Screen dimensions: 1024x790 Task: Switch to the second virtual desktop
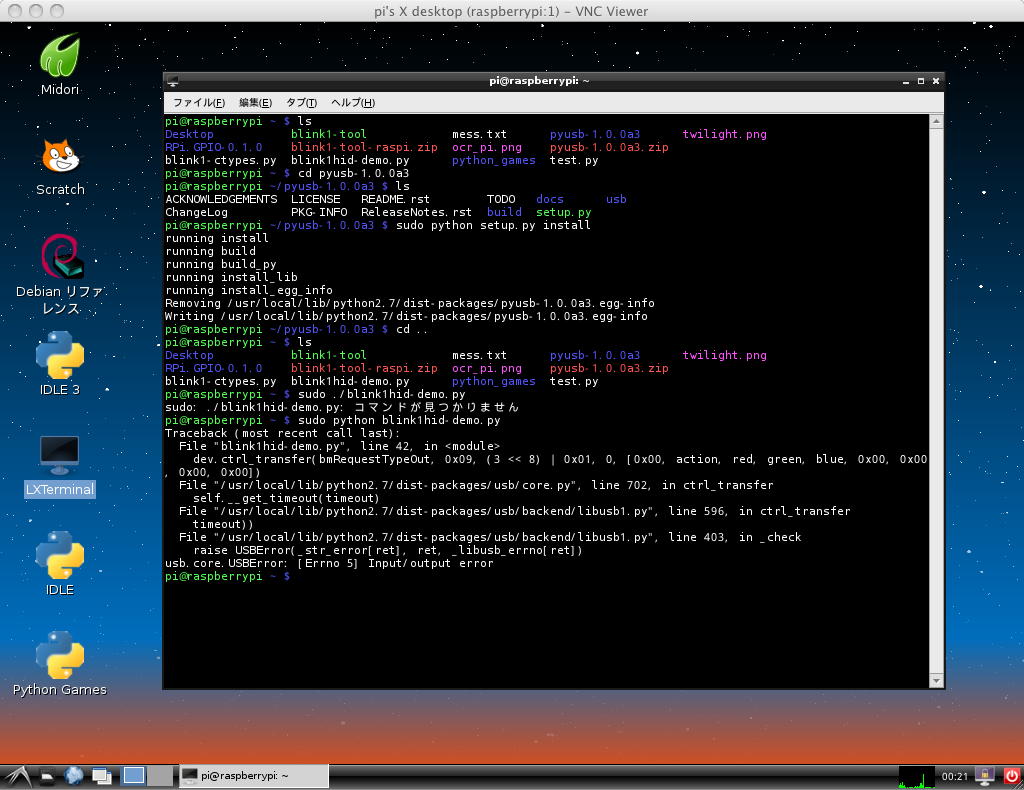click(159, 776)
